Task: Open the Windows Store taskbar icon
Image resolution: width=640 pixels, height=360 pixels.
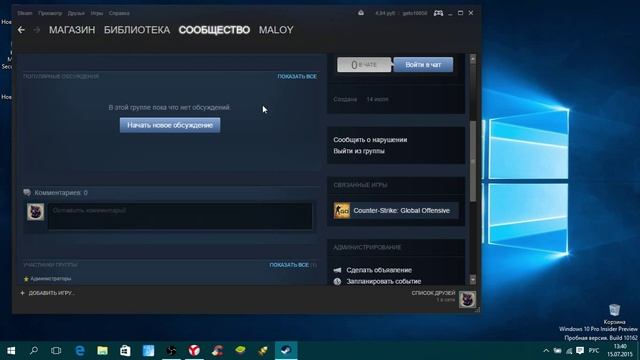Action: click(125, 351)
